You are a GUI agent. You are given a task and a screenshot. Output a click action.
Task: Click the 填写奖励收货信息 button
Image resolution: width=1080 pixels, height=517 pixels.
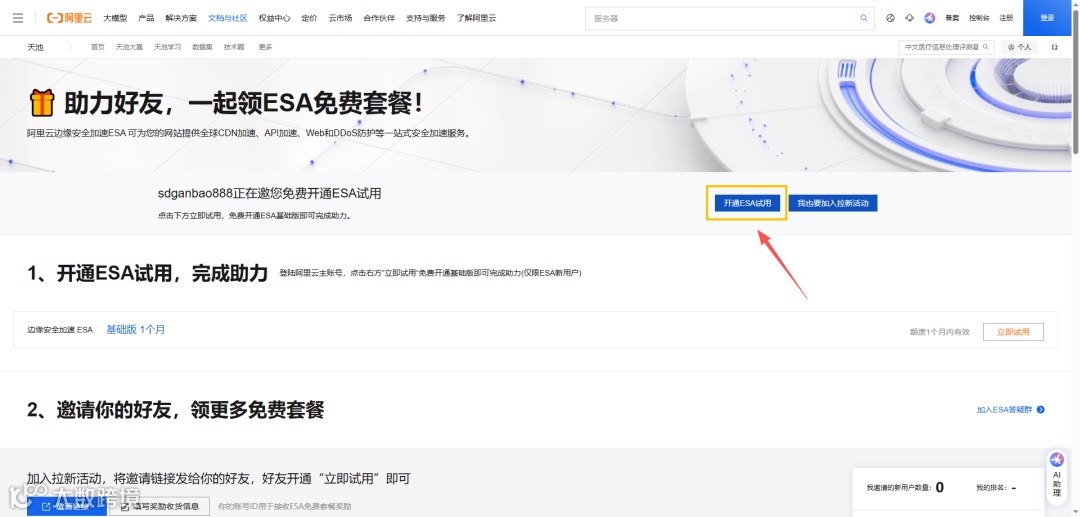pos(160,507)
